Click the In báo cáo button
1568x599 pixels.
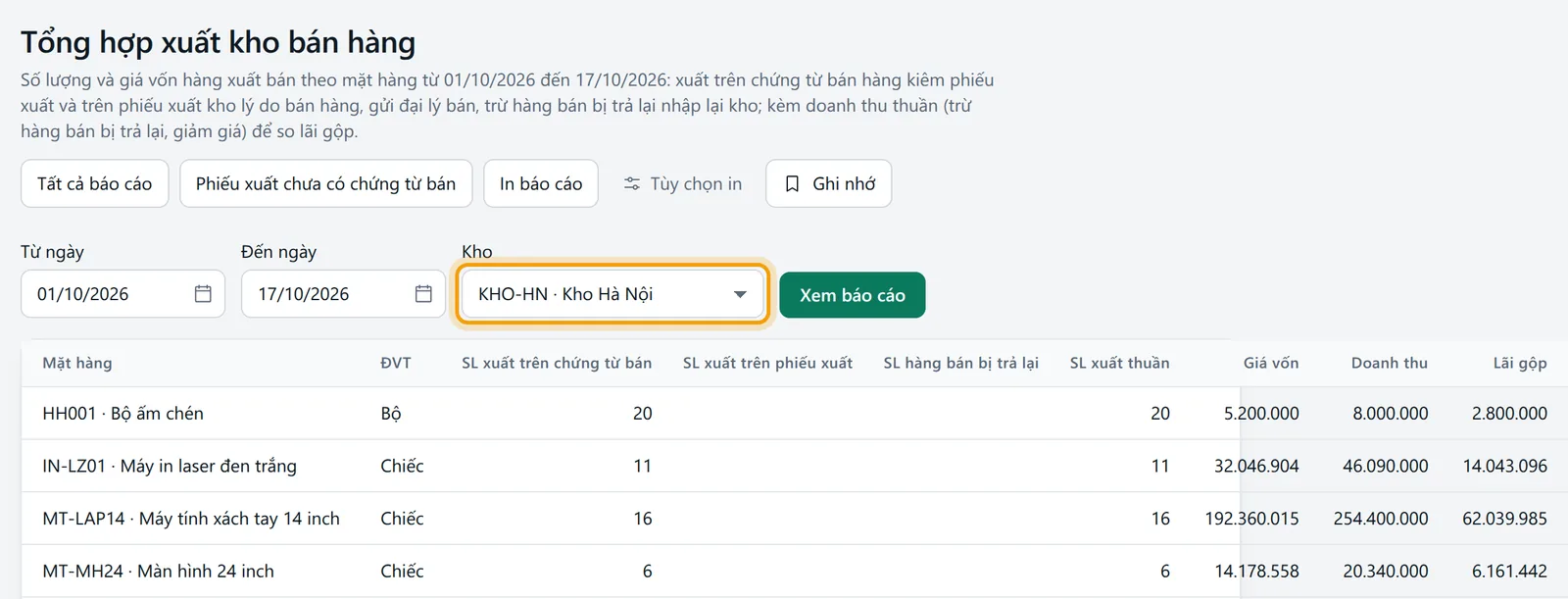coord(541,183)
